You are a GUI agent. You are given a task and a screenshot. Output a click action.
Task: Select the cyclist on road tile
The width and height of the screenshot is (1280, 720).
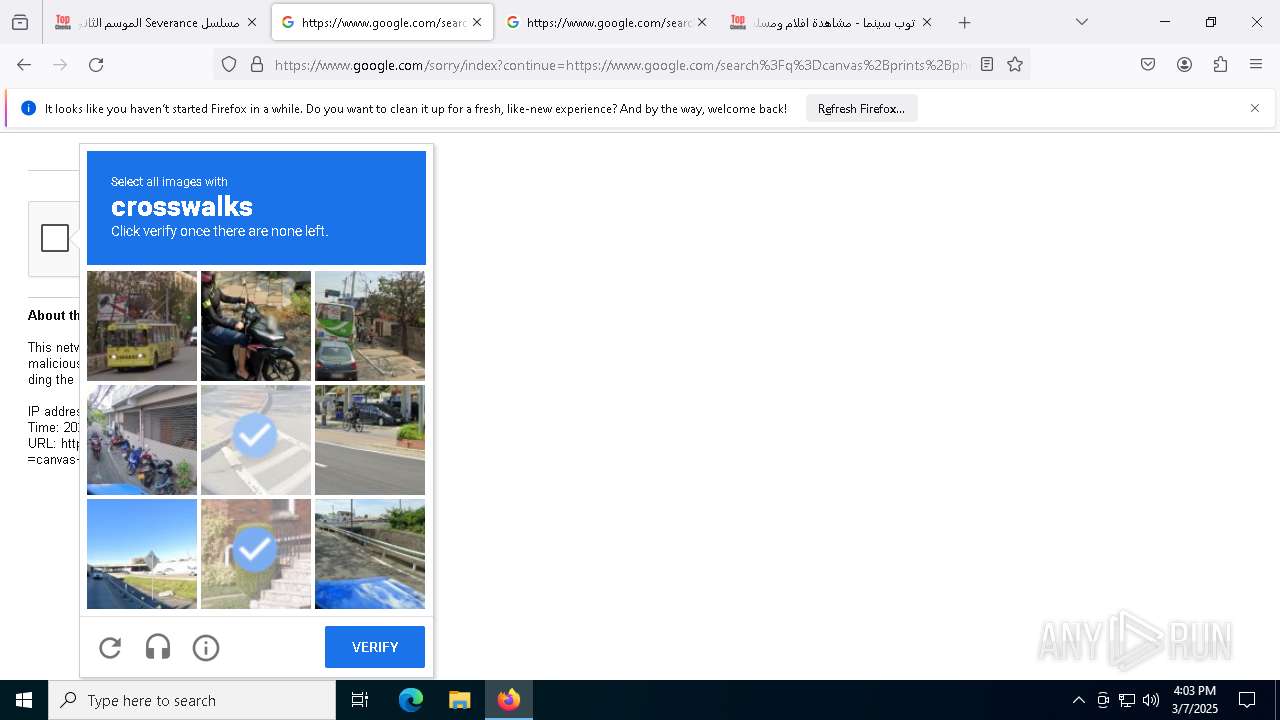pyautogui.click(x=370, y=440)
